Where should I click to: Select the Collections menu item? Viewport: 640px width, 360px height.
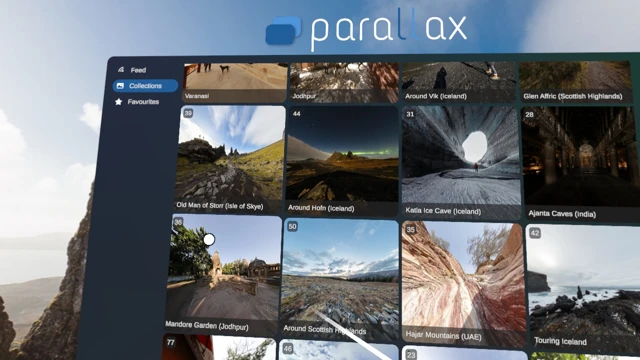[145, 86]
